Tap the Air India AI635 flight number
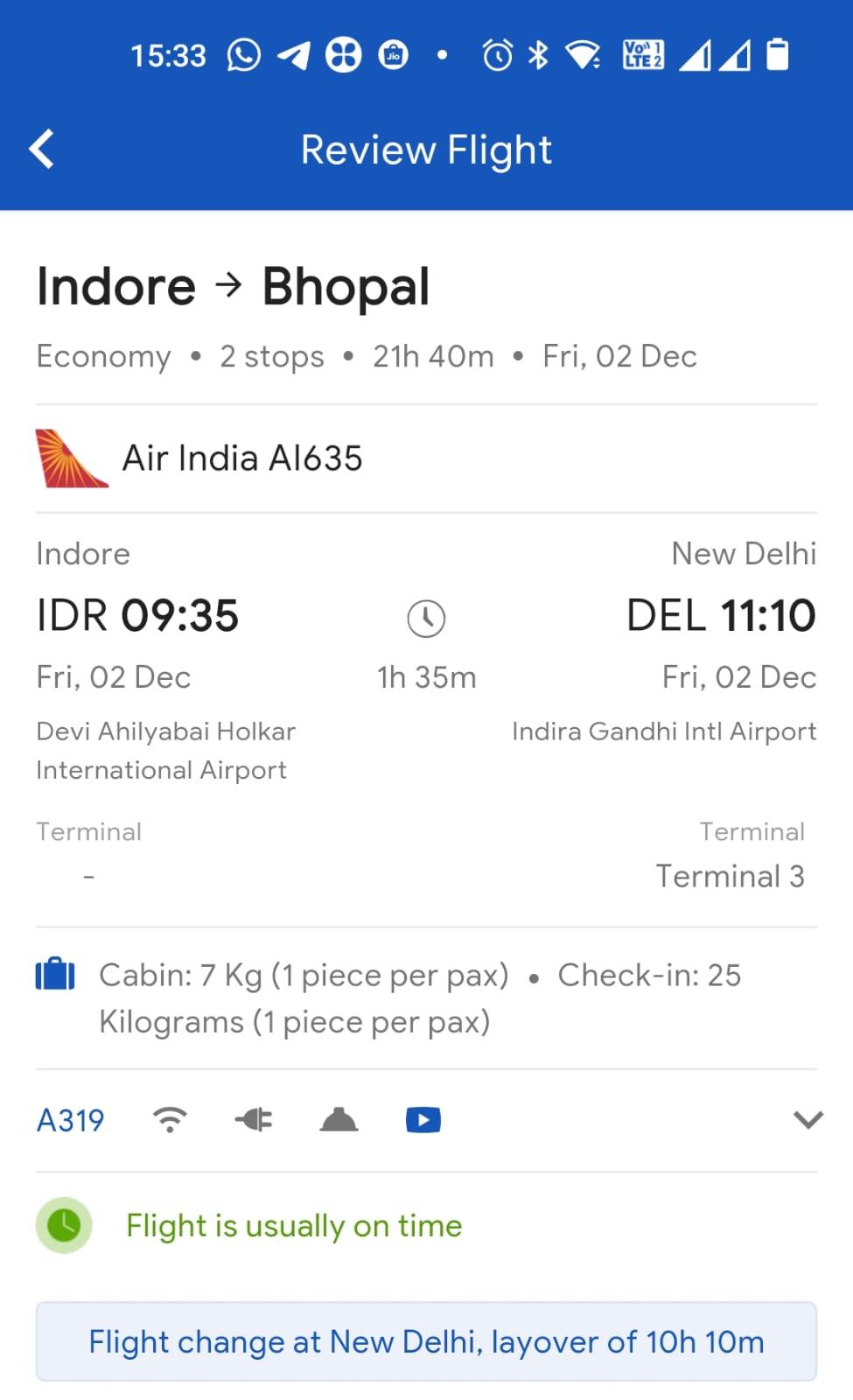853x1400 pixels. pyautogui.click(x=242, y=458)
